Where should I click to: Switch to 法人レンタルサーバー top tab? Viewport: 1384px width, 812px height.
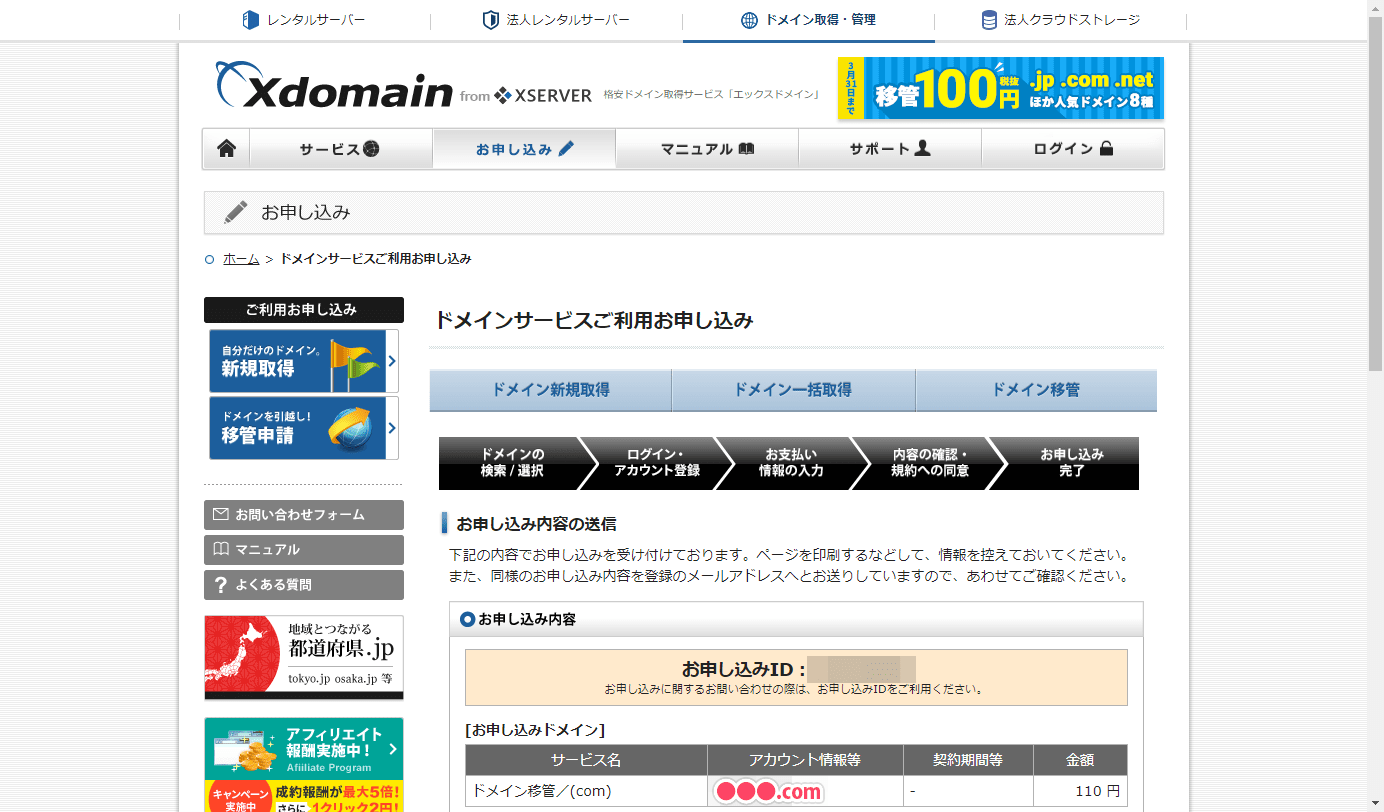coord(556,20)
